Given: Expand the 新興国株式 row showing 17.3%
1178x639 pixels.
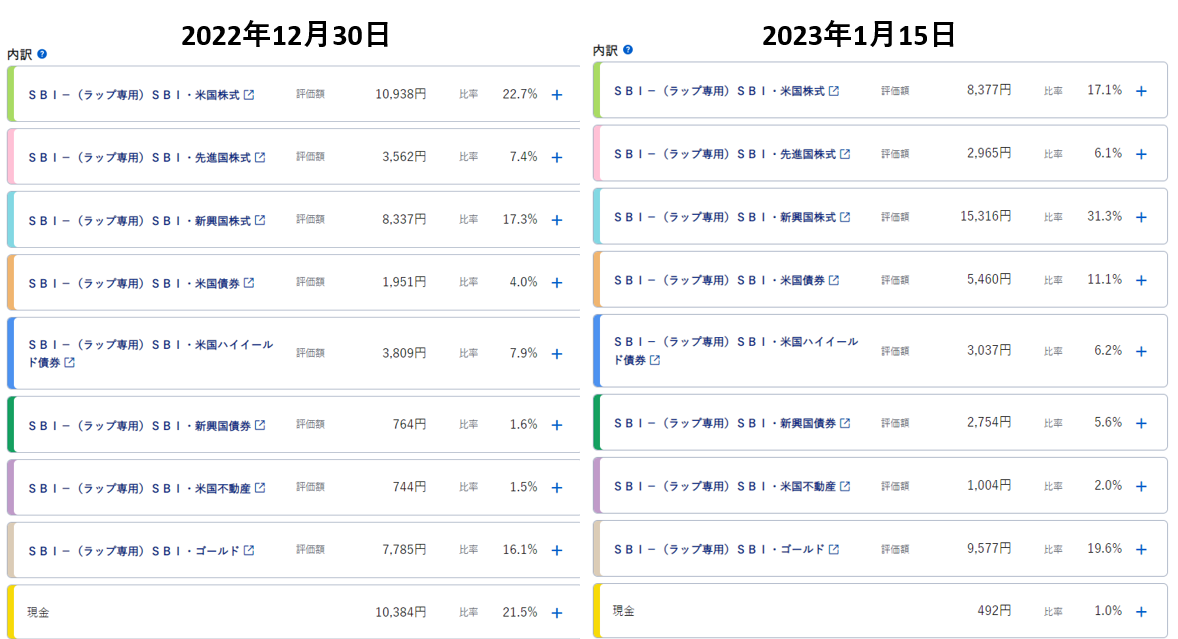Looking at the screenshot, I should [x=557, y=220].
